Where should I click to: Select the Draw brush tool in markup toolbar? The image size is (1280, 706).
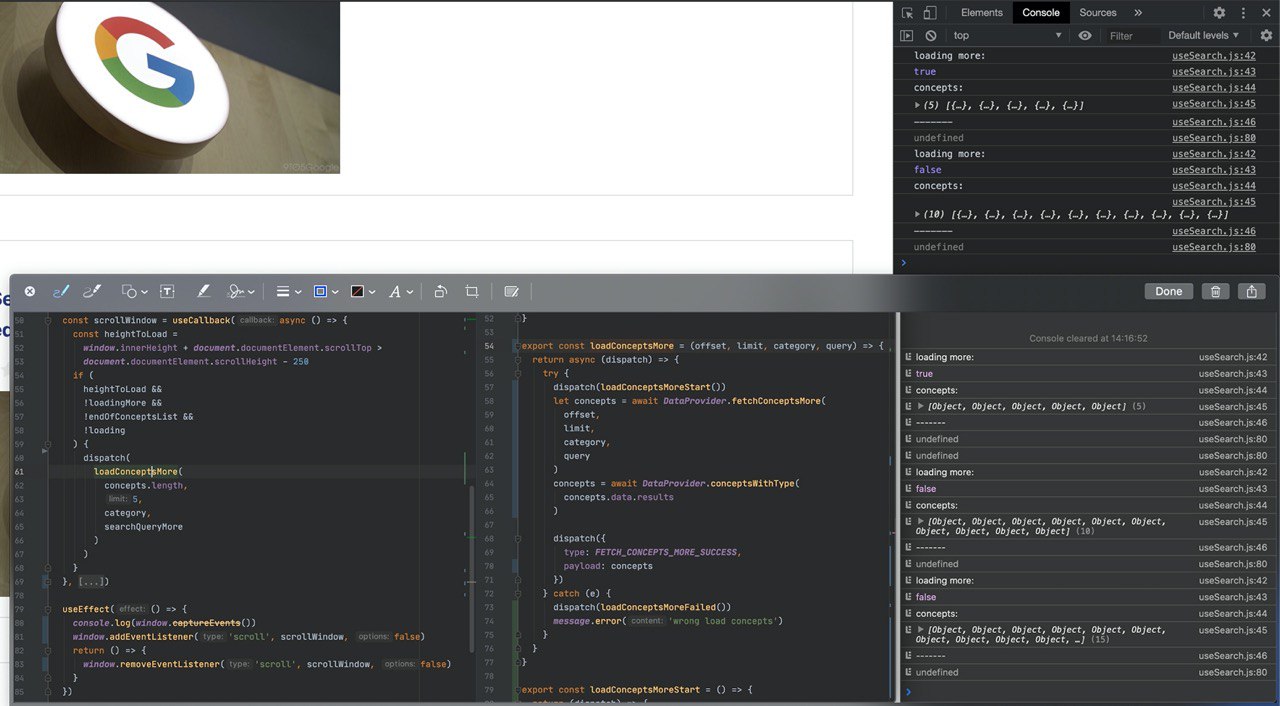tap(92, 291)
